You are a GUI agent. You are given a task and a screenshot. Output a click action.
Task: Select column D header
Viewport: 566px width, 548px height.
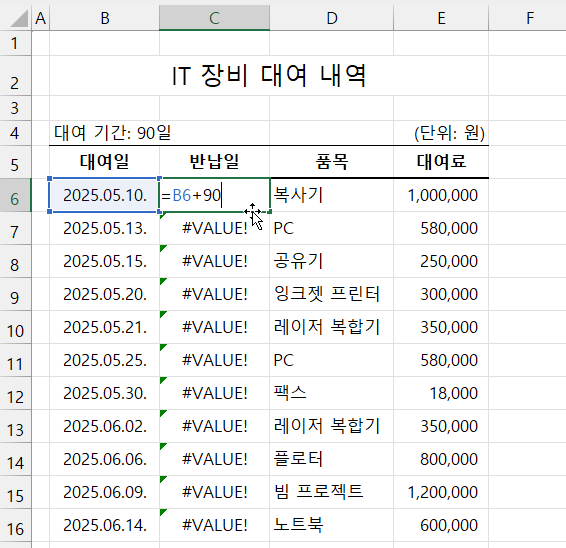tap(332, 18)
